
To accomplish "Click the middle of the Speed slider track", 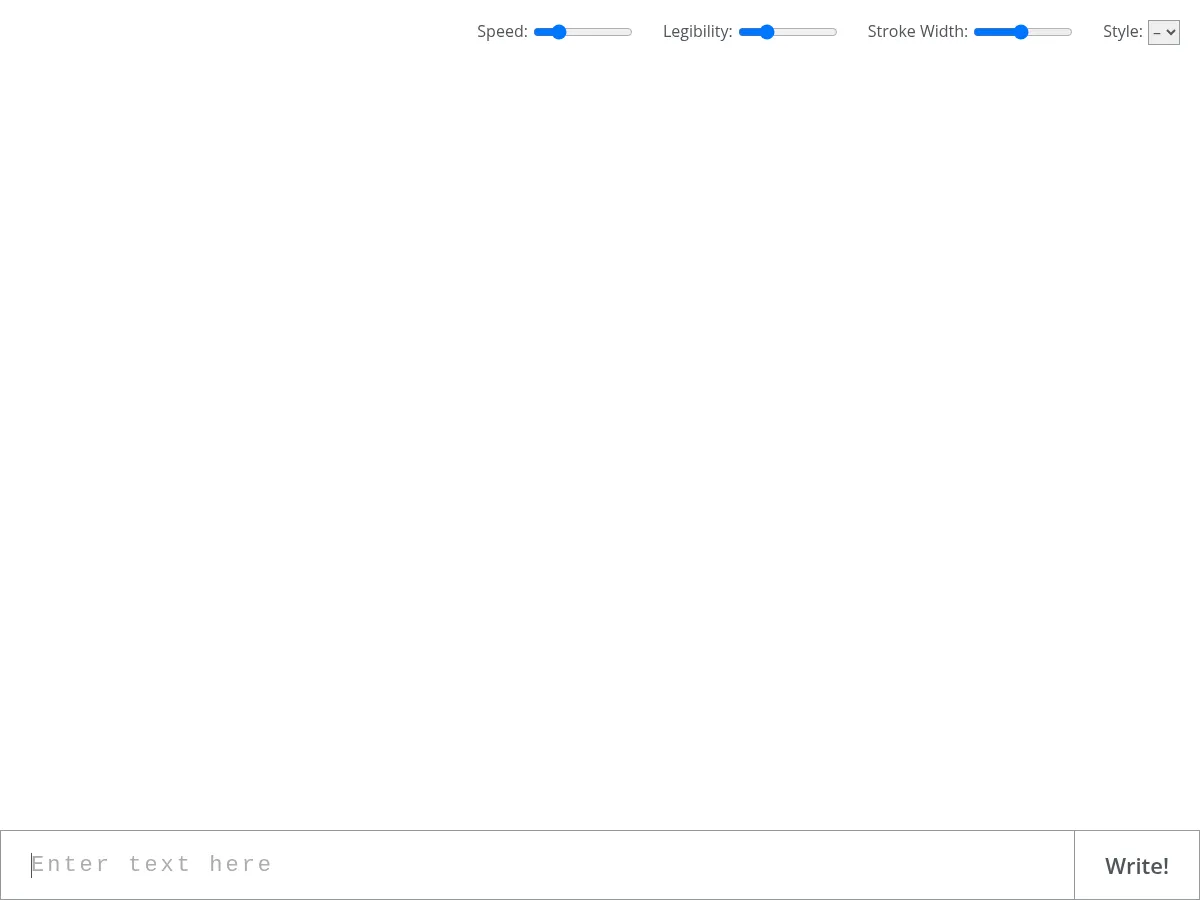I will point(583,32).
